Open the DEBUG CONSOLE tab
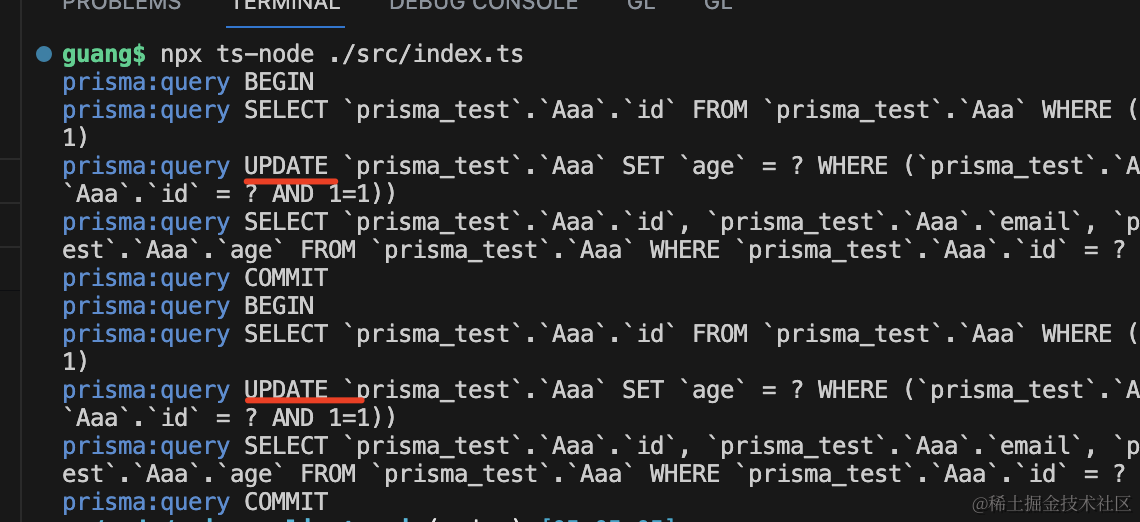Image resolution: width=1140 pixels, height=522 pixels. click(x=483, y=4)
